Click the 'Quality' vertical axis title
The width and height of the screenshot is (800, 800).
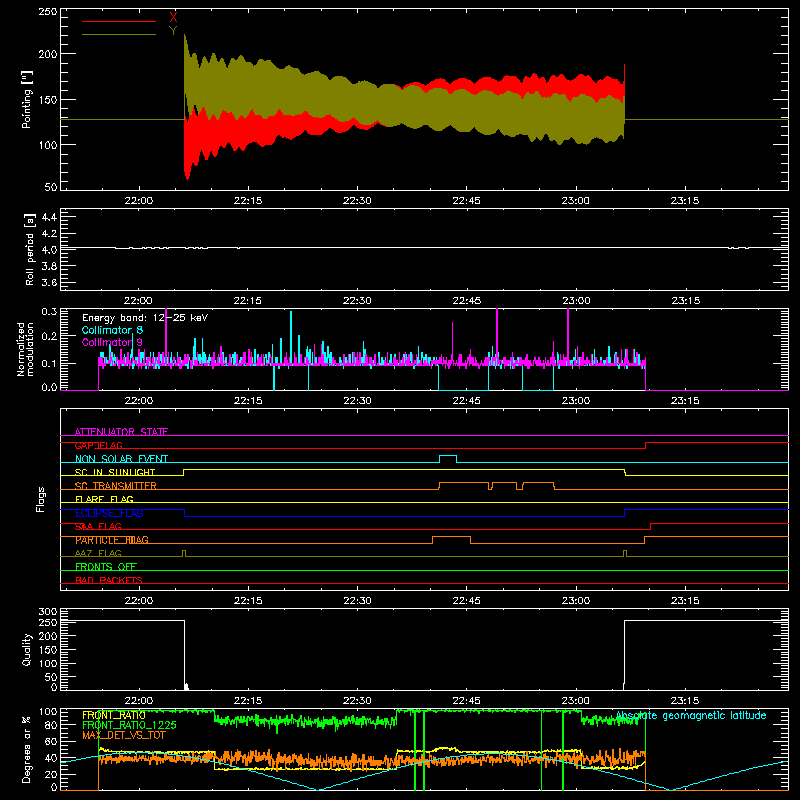[27, 649]
